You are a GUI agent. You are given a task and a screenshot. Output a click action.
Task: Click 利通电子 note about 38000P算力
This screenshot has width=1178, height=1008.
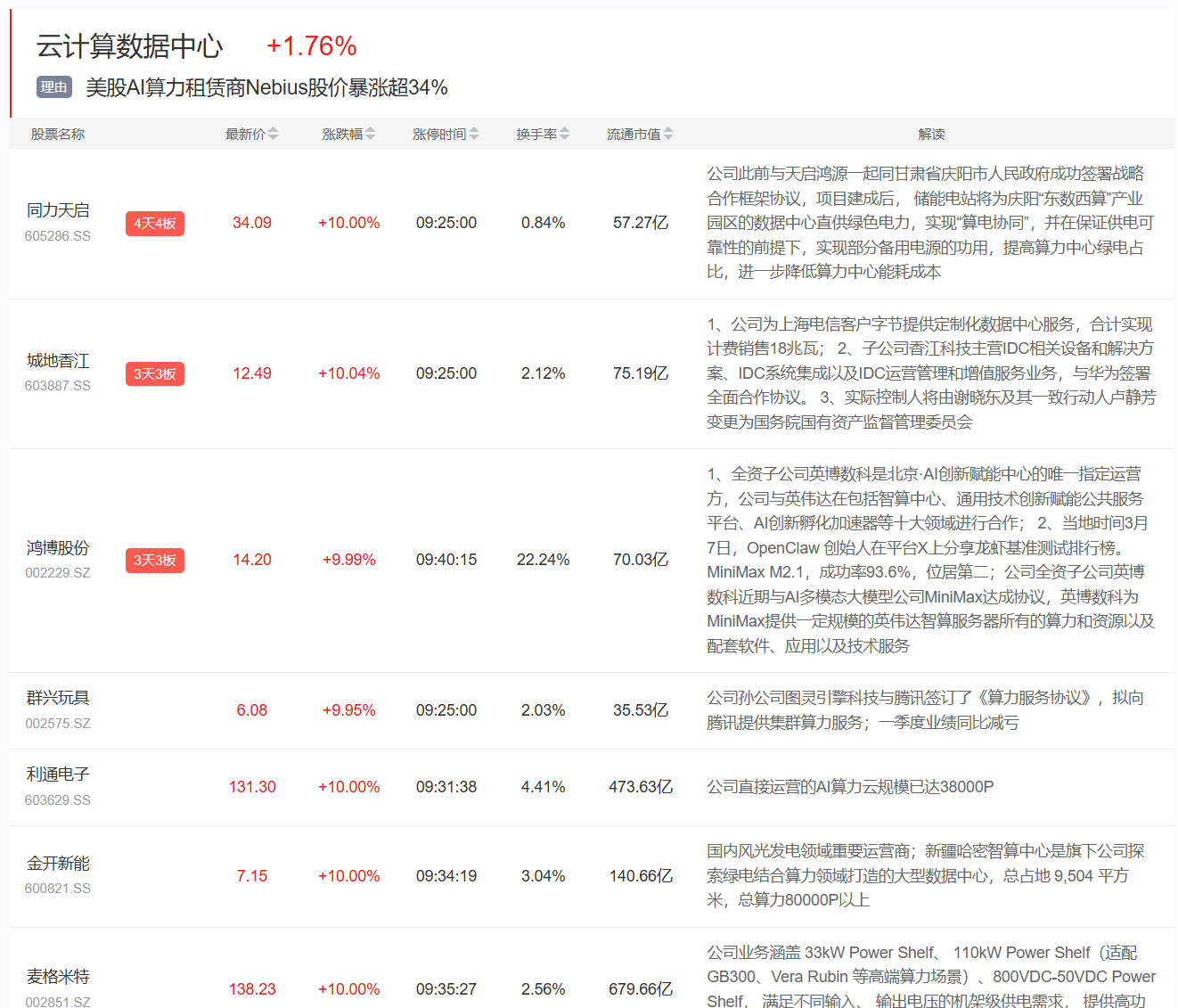850,787
